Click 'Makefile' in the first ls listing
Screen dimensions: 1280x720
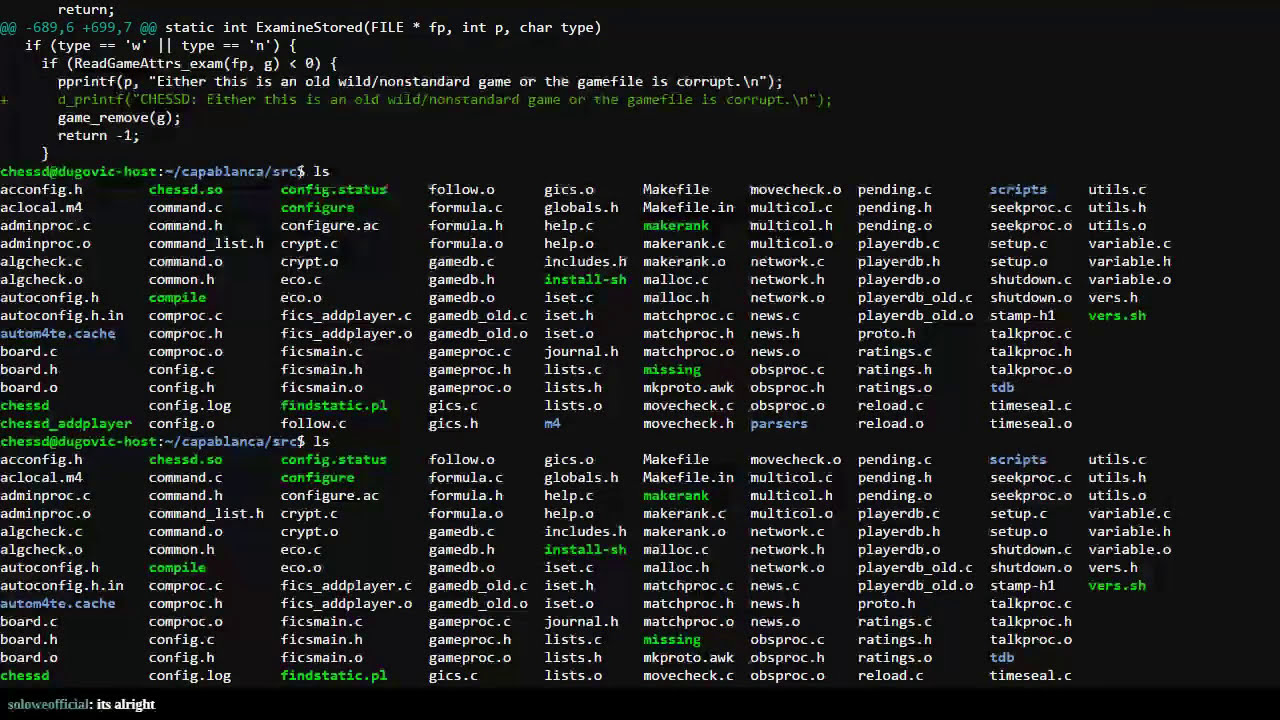(x=676, y=189)
